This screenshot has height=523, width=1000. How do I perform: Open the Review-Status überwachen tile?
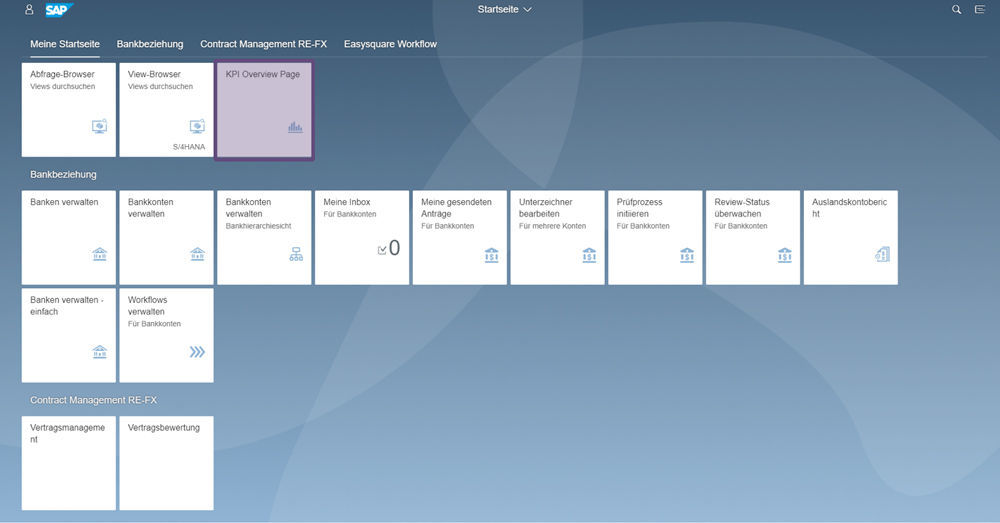pos(753,237)
